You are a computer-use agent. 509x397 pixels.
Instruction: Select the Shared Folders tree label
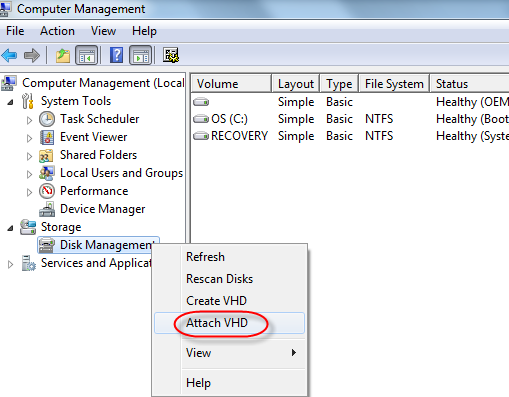pyautogui.click(x=98, y=155)
